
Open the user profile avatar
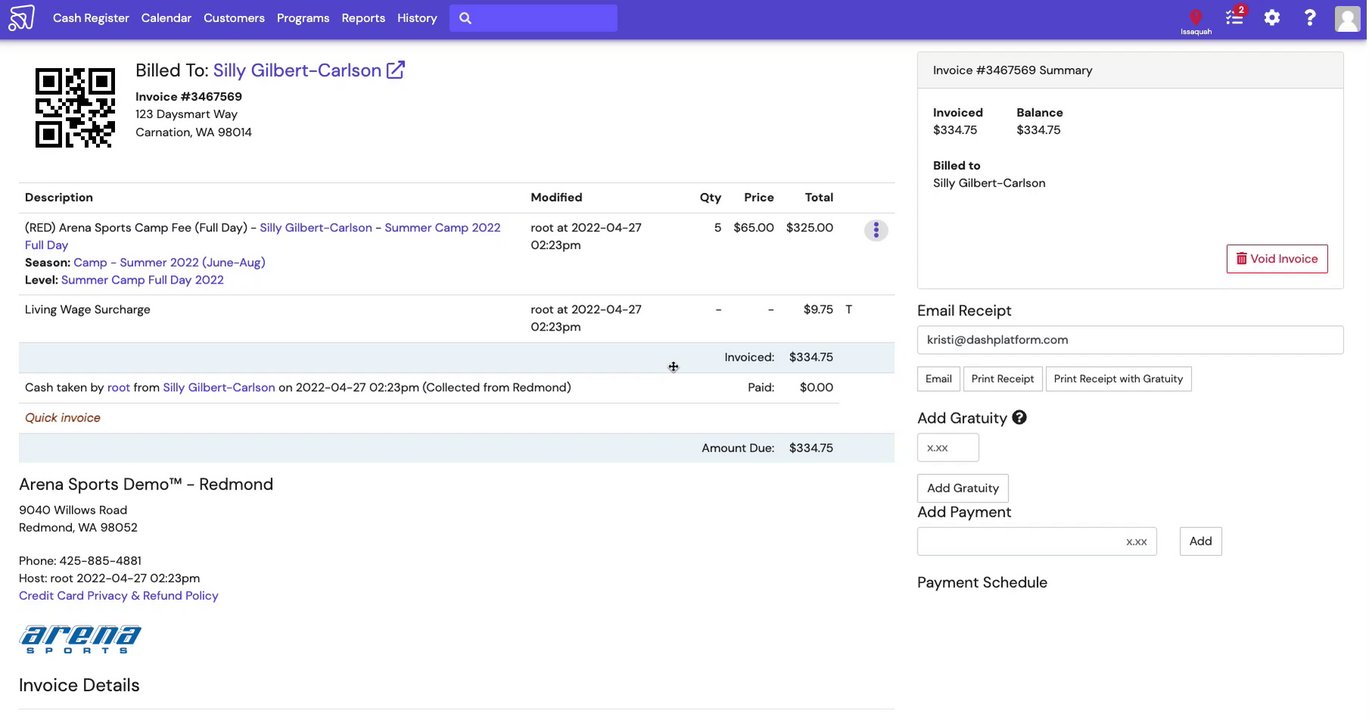click(1347, 18)
